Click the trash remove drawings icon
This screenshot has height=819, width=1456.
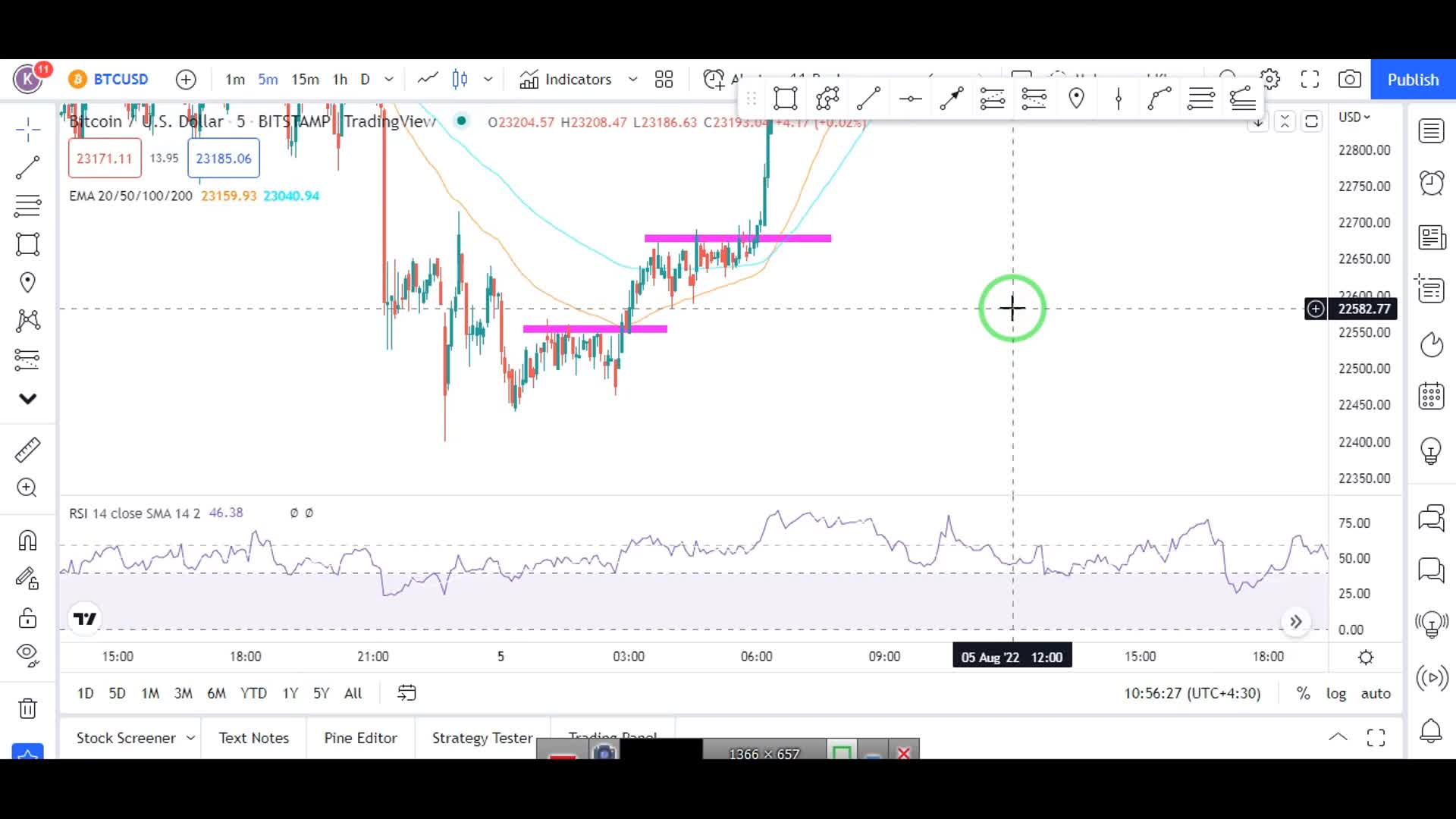[x=28, y=708]
